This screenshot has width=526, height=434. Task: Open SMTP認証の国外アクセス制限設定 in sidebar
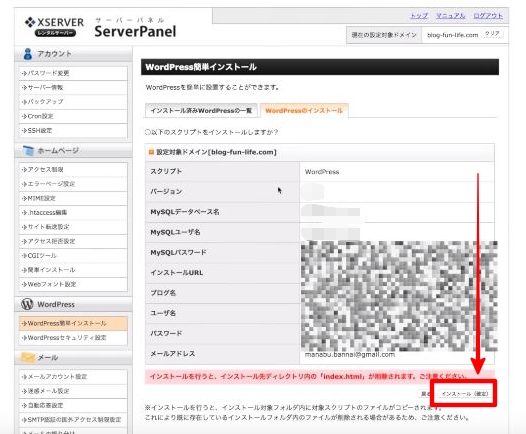click(x=73, y=420)
